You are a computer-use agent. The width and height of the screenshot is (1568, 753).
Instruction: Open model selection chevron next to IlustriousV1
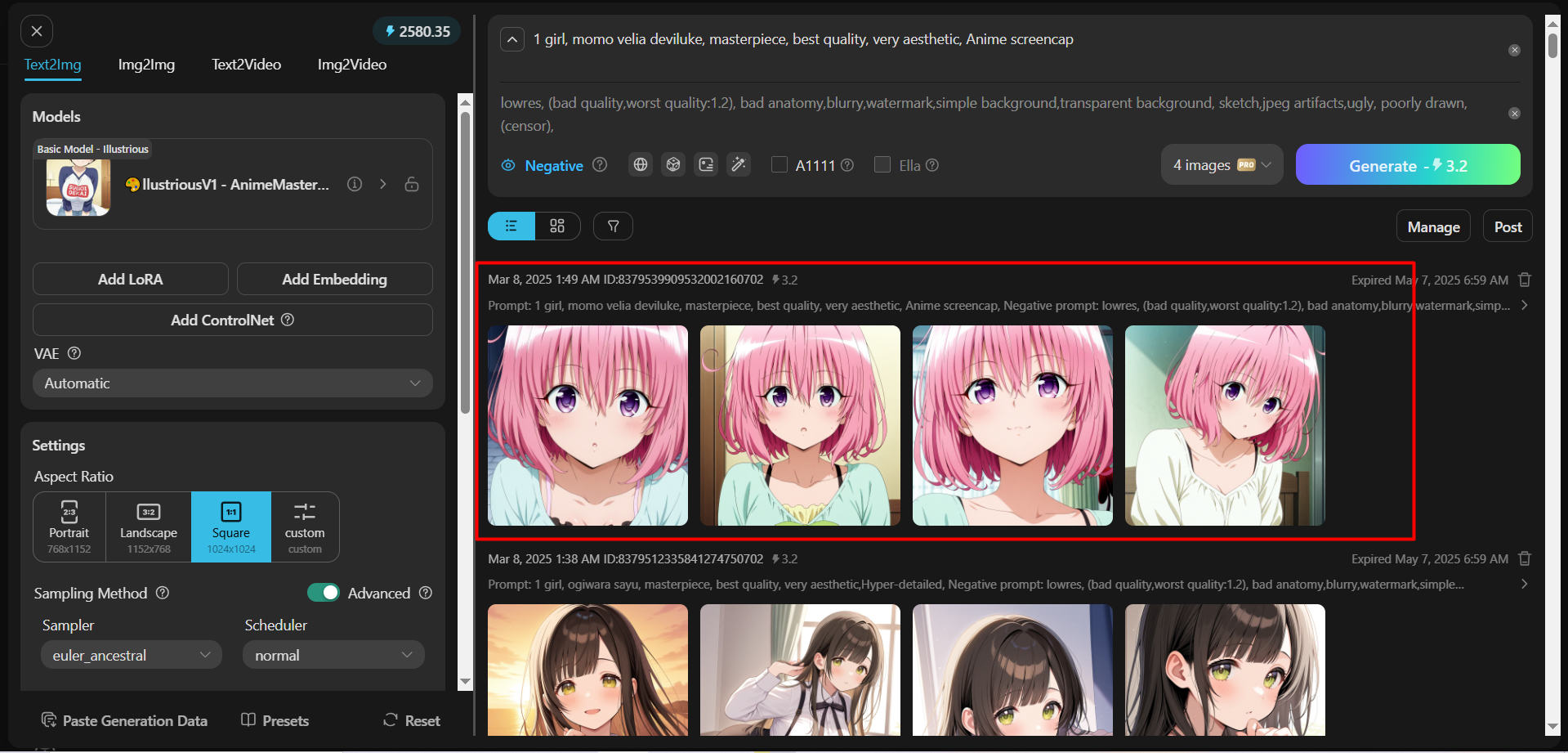[382, 184]
